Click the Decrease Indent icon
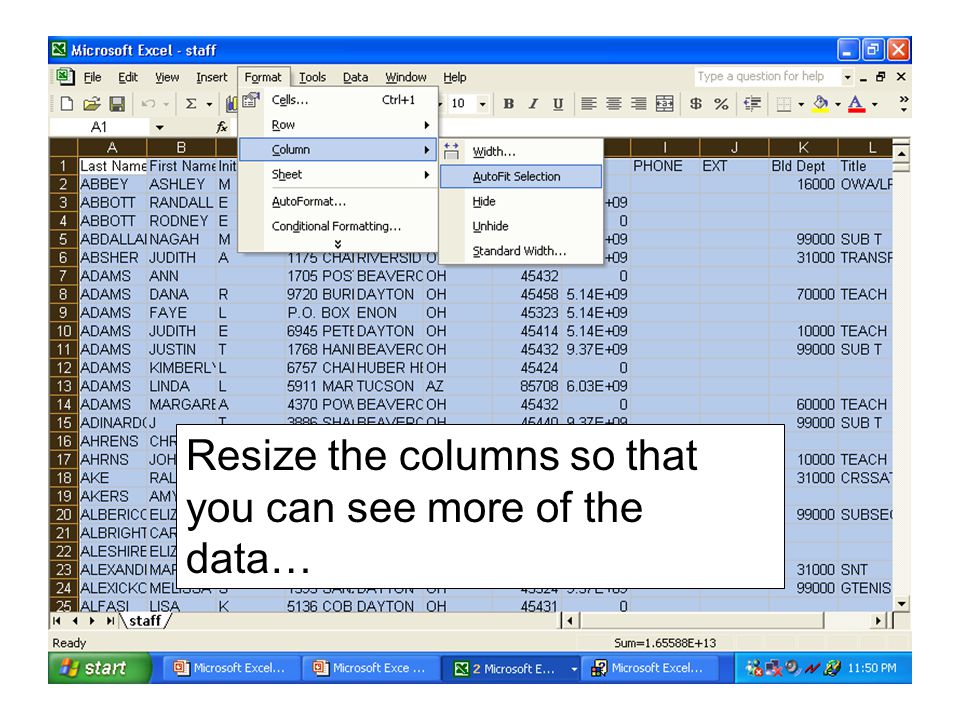The width and height of the screenshot is (960, 720). [752, 103]
